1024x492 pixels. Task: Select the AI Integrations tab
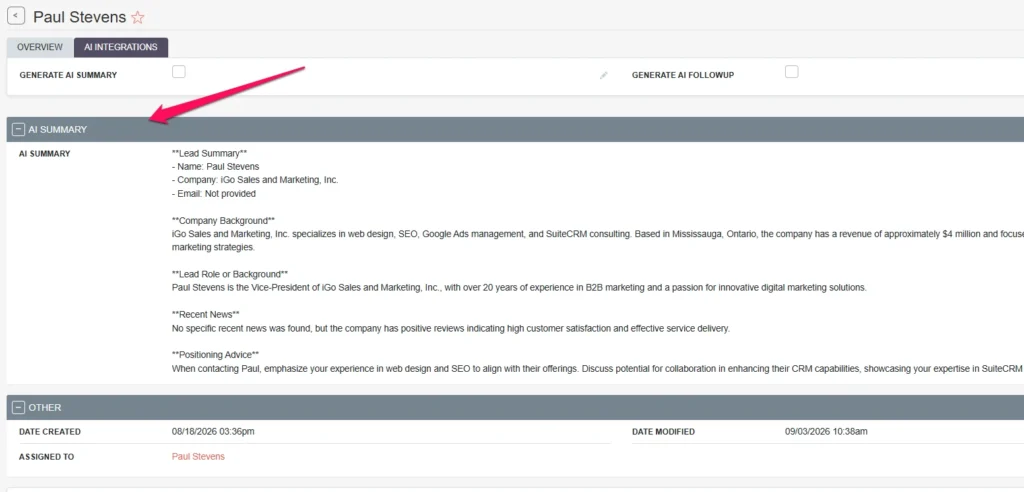[121, 47]
